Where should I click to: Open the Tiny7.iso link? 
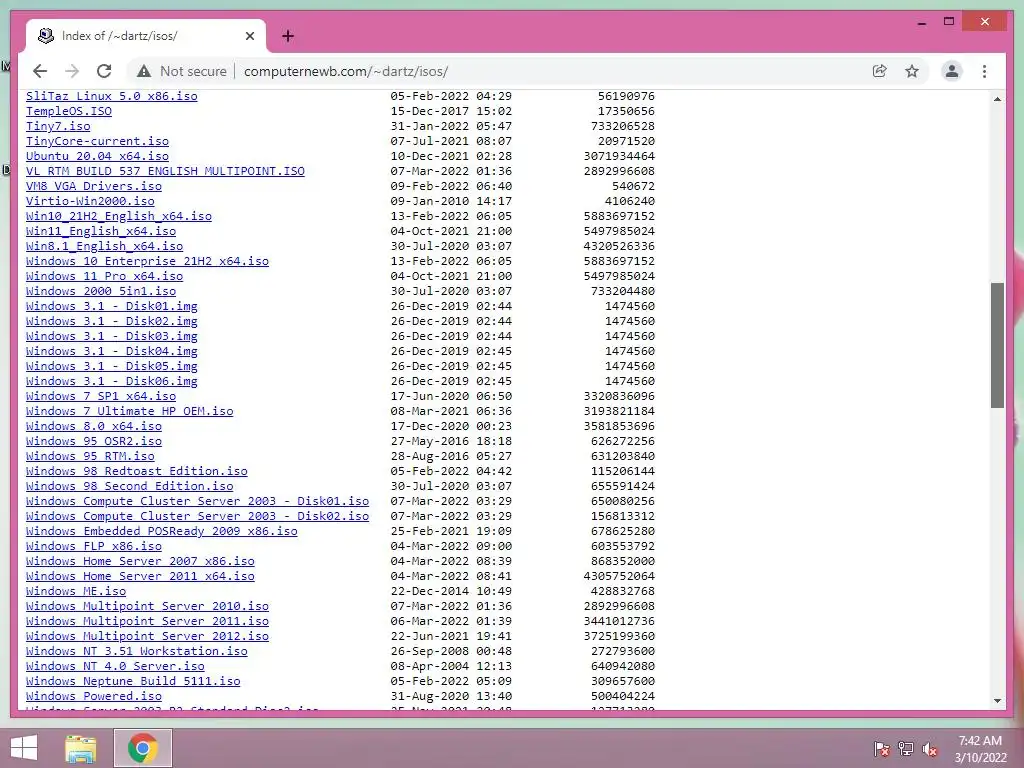pyautogui.click(x=58, y=126)
